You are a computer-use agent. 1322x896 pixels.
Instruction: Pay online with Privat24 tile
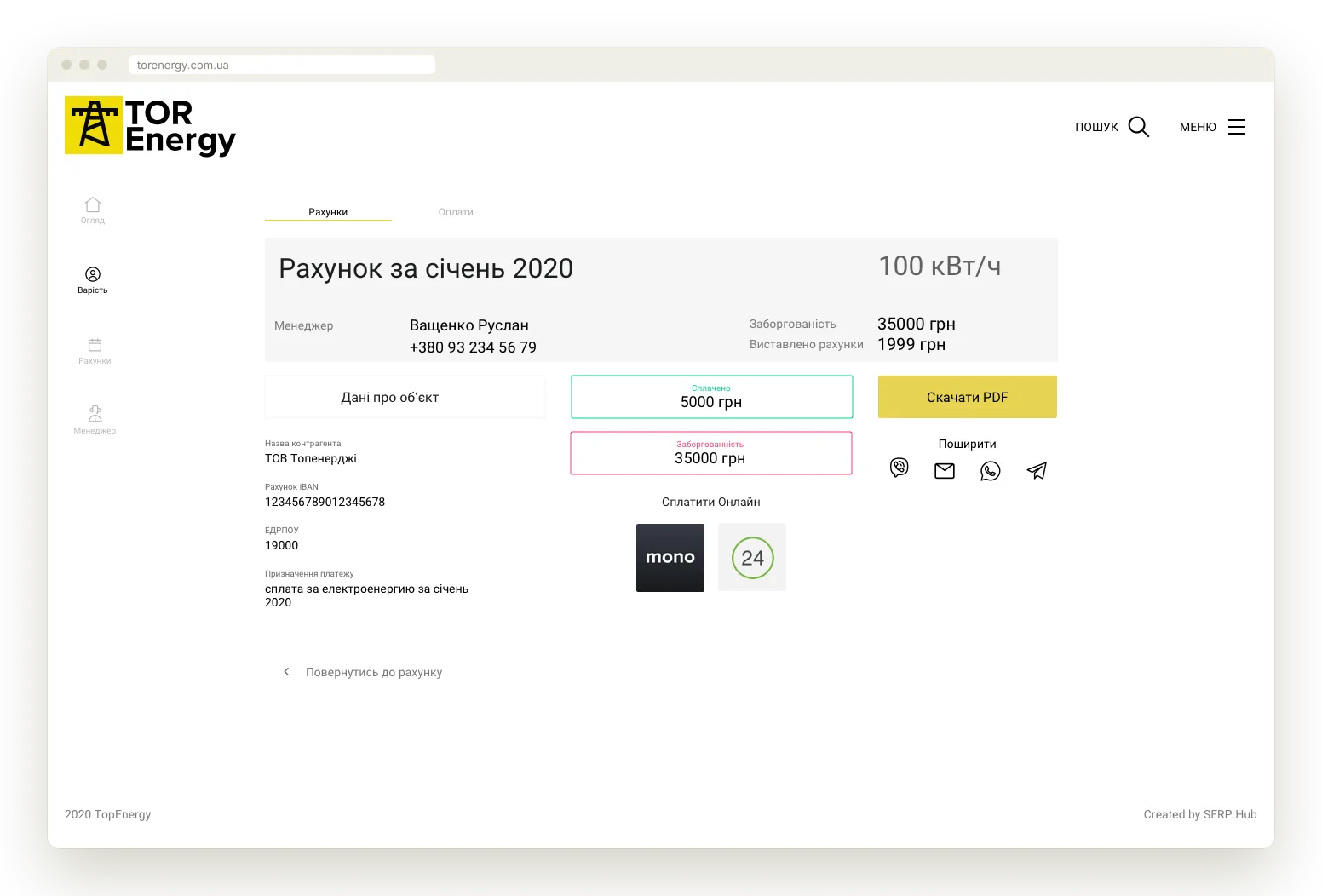click(x=752, y=558)
